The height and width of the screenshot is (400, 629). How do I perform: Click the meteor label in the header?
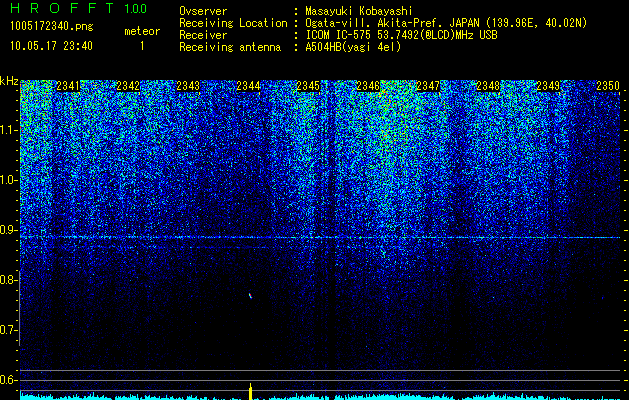click(x=142, y=31)
